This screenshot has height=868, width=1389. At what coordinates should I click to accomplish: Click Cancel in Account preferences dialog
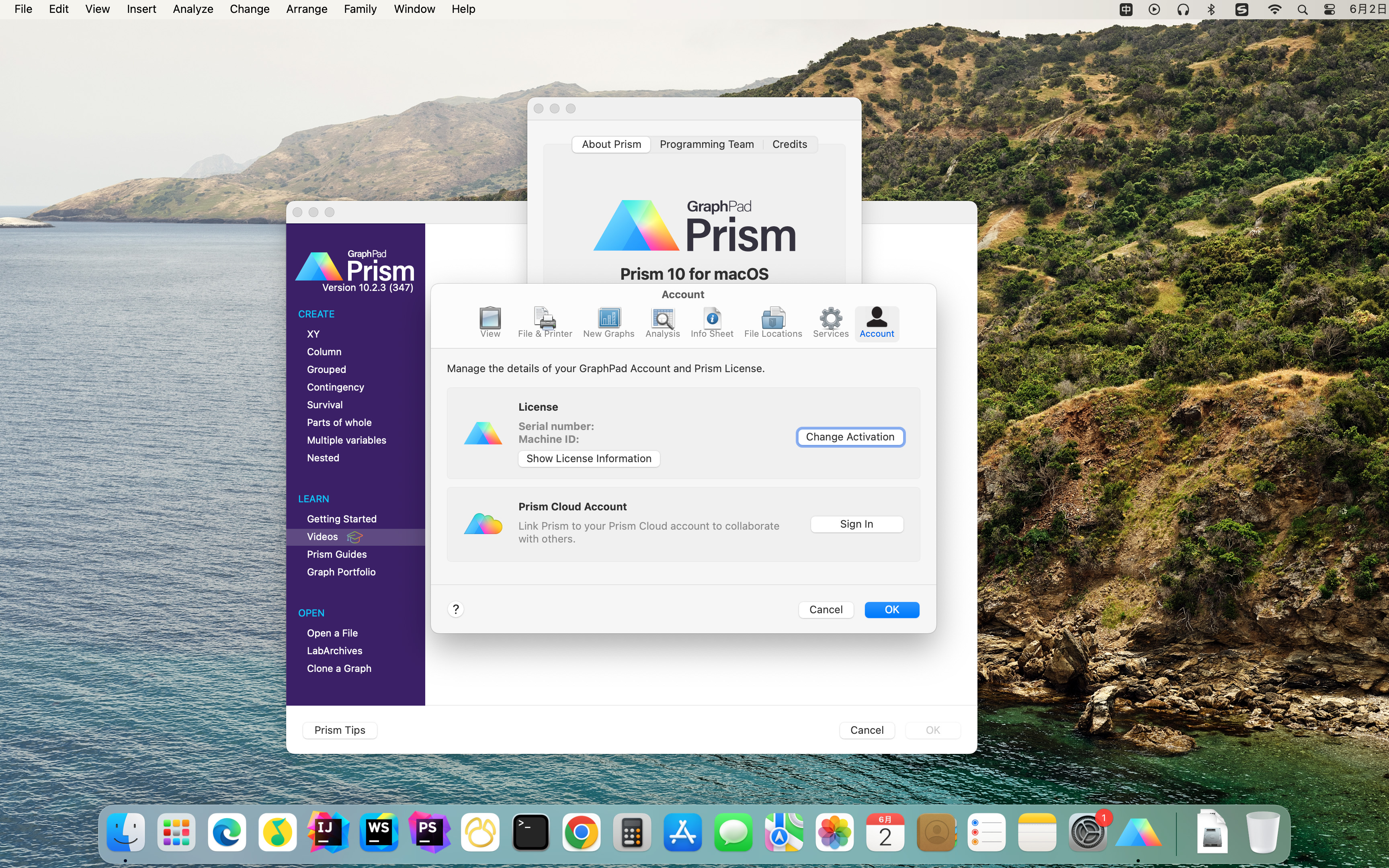tap(826, 610)
